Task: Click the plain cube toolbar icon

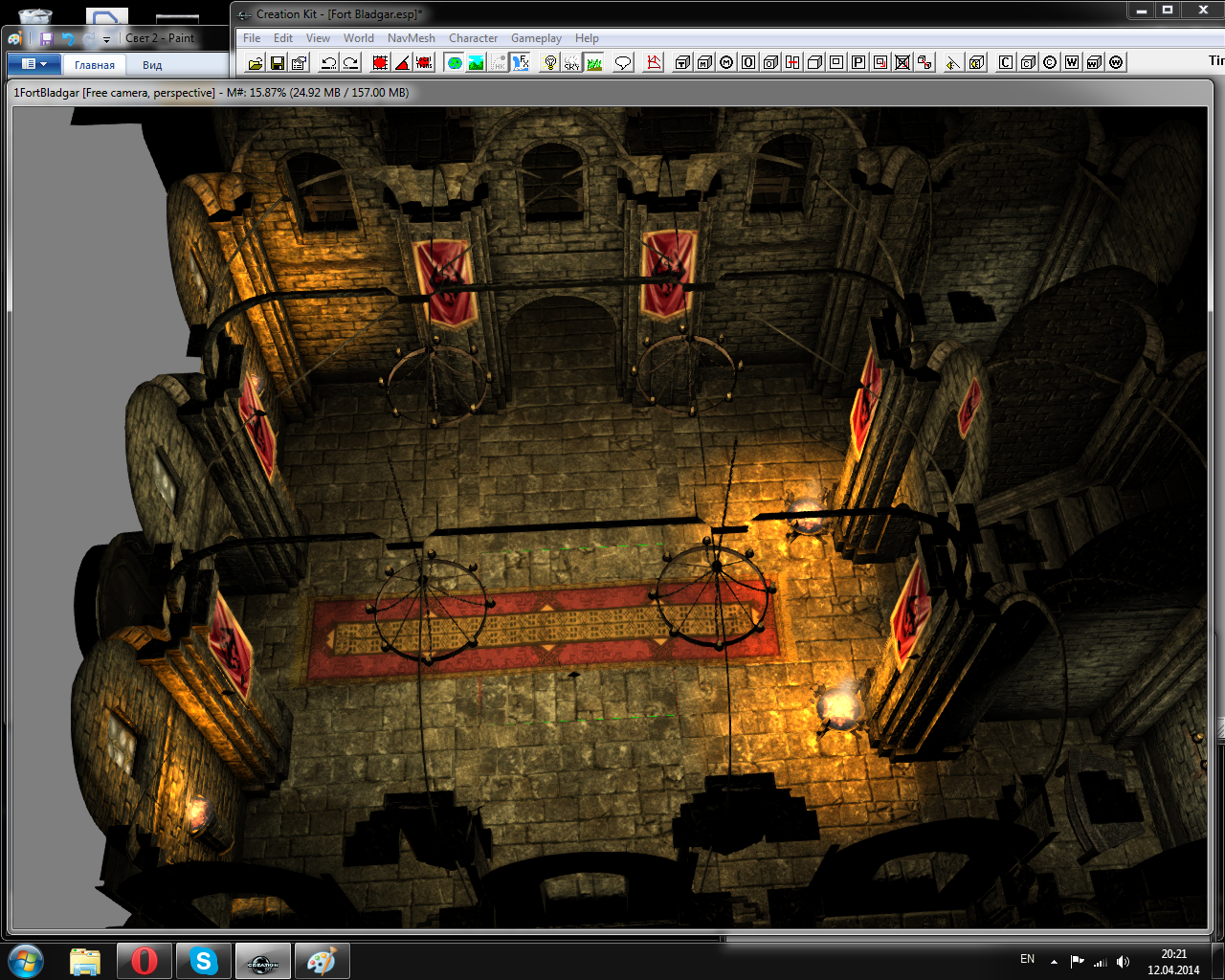Action: (815, 62)
